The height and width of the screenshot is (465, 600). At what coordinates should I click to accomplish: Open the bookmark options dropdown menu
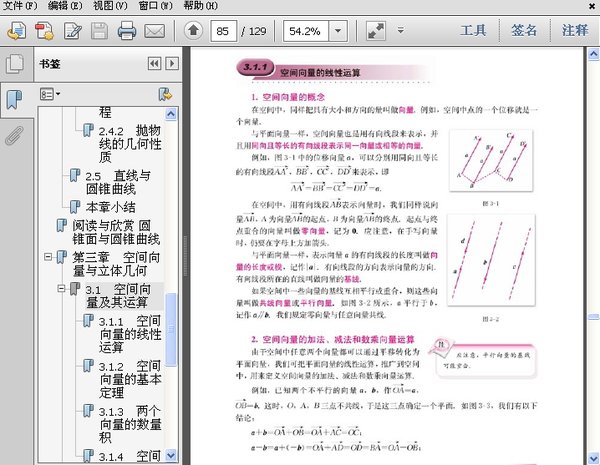(x=51, y=94)
